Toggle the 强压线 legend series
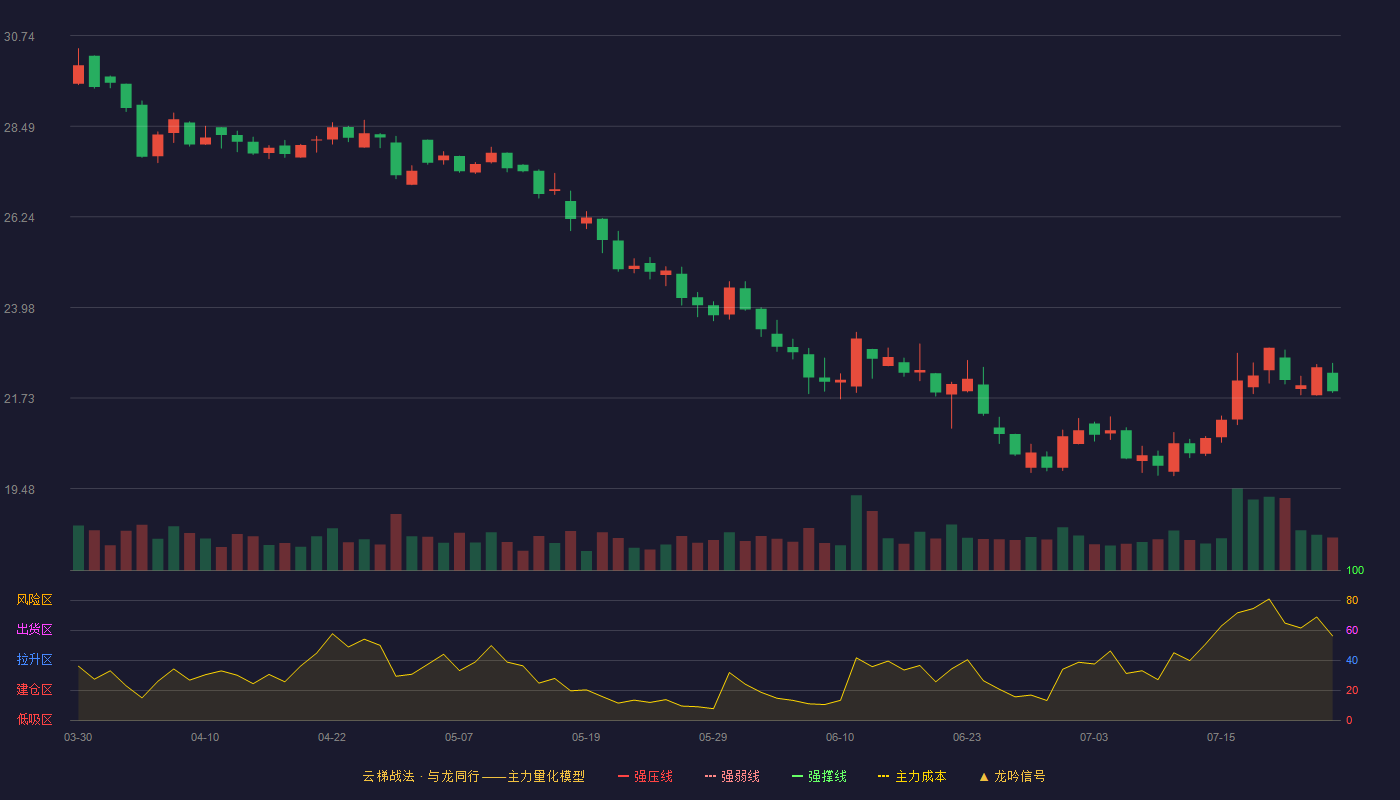 645,776
